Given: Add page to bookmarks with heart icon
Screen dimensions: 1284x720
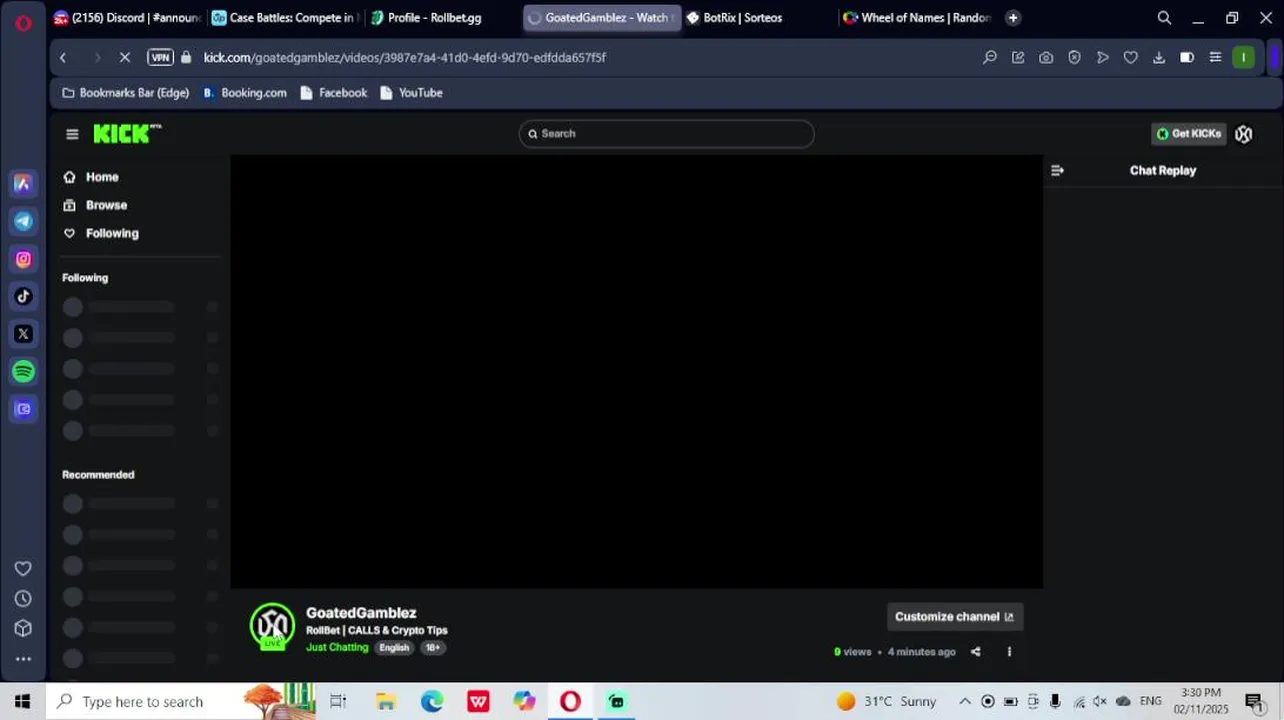Looking at the screenshot, I should pyautogui.click(x=1131, y=58).
